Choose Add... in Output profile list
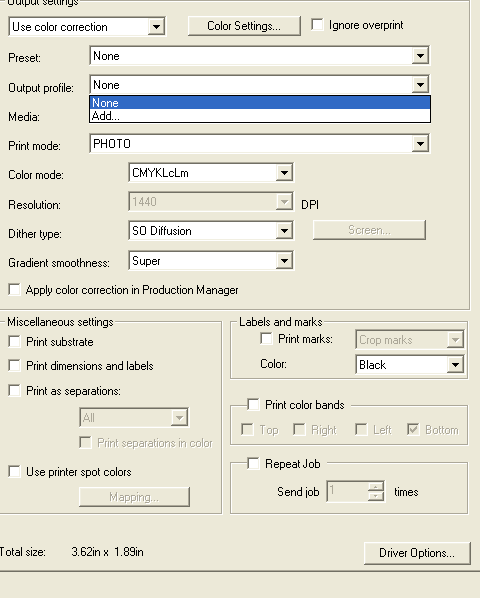Viewport: 480px width, 598px height. tap(260, 116)
